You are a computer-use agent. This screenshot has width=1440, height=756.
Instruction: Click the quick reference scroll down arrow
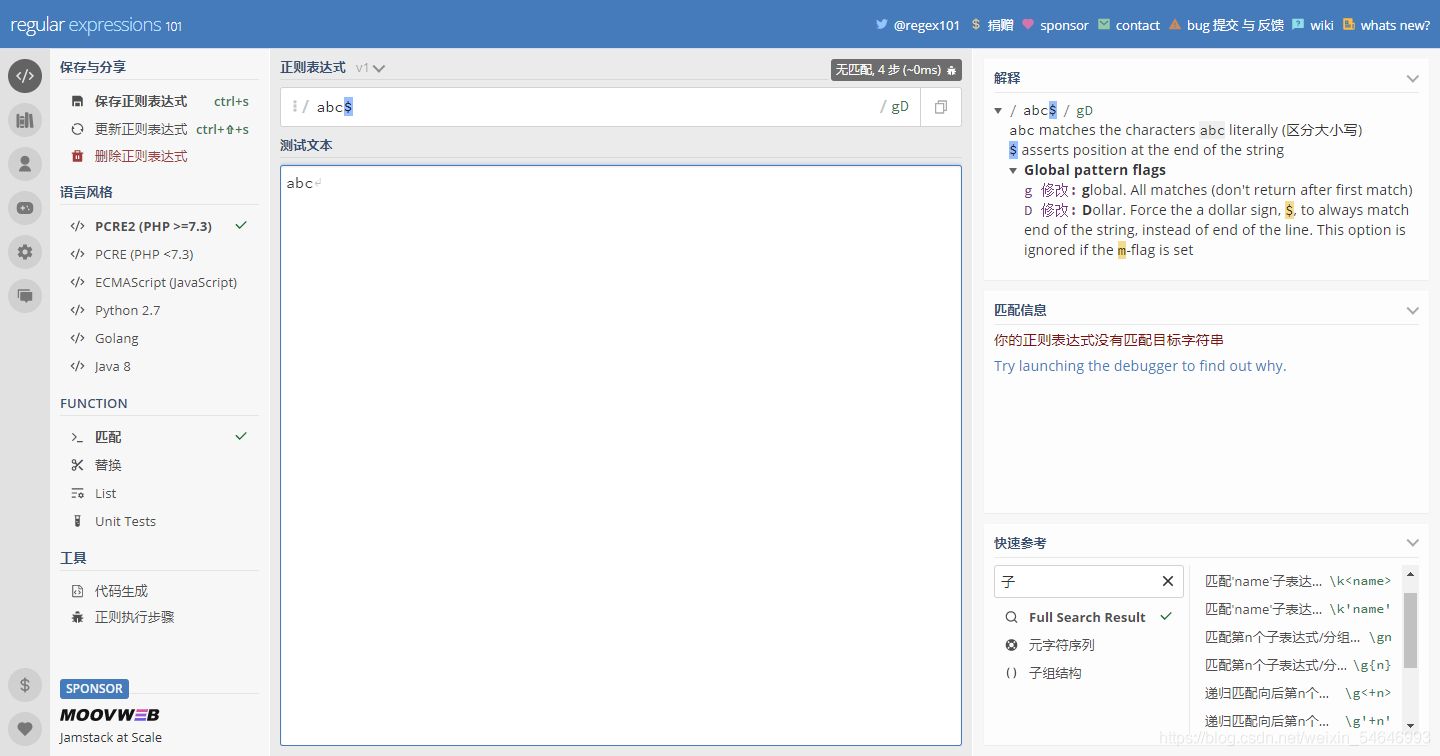pos(1410,726)
